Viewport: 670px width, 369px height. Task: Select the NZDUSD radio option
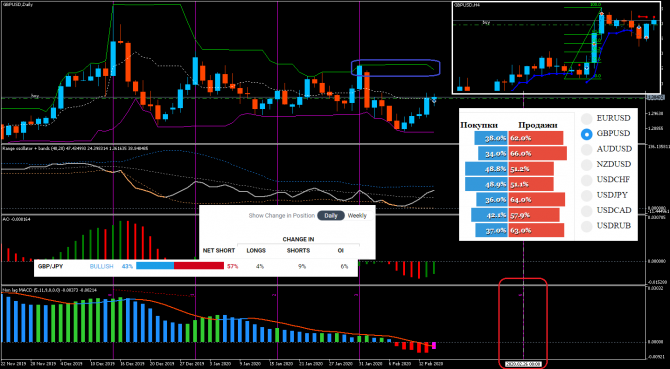point(587,164)
